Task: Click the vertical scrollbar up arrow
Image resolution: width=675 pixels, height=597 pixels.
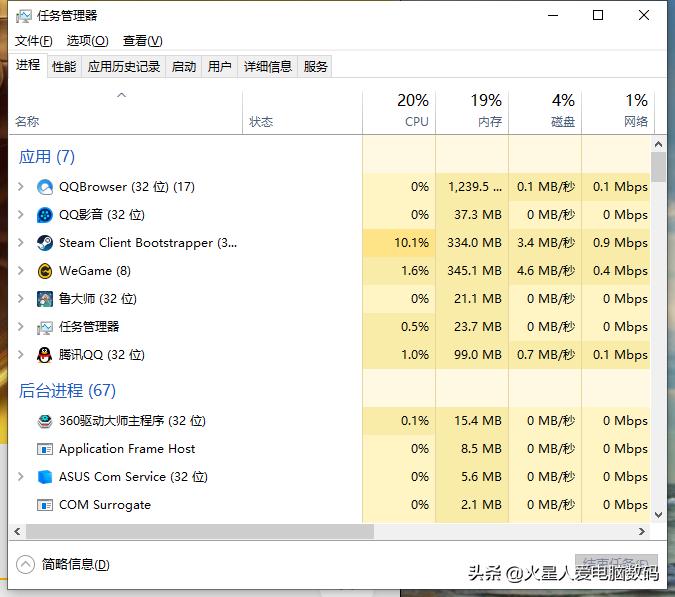Action: coord(658,144)
